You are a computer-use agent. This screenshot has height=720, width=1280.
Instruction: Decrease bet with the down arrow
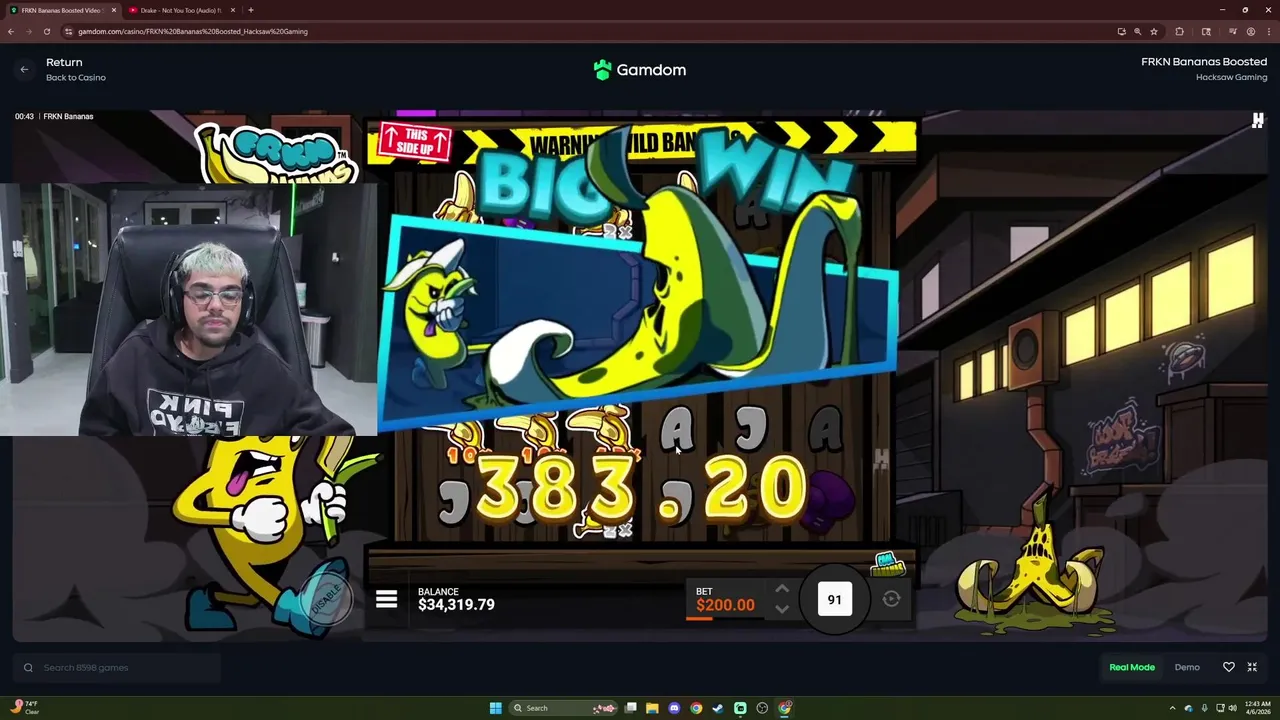click(x=782, y=609)
